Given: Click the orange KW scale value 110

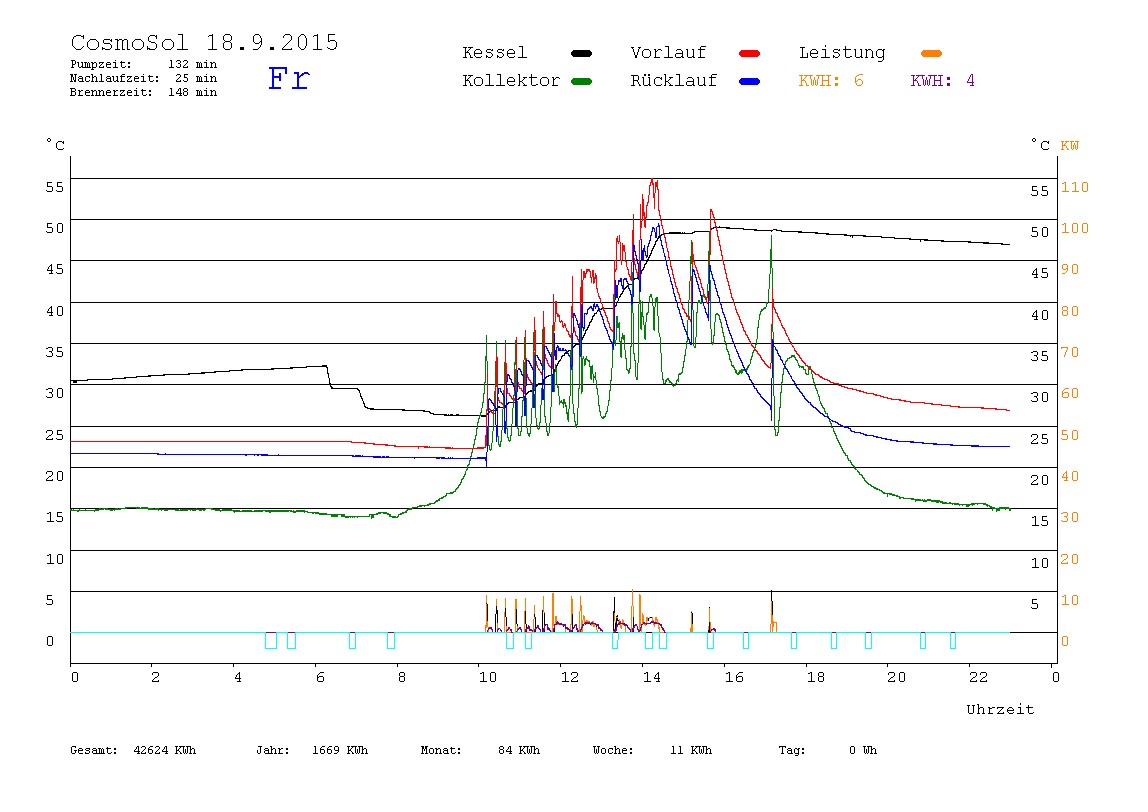Looking at the screenshot, I should click(x=1075, y=187).
